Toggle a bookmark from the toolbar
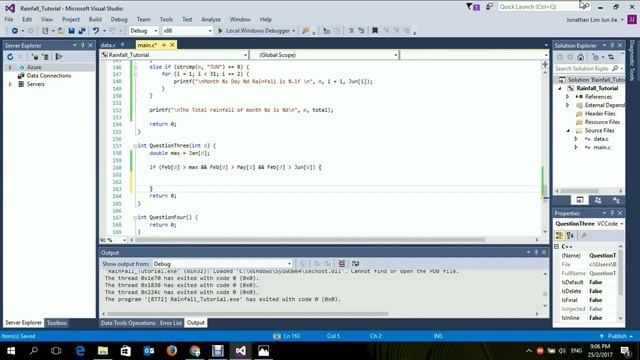640x360 pixels. point(375,31)
